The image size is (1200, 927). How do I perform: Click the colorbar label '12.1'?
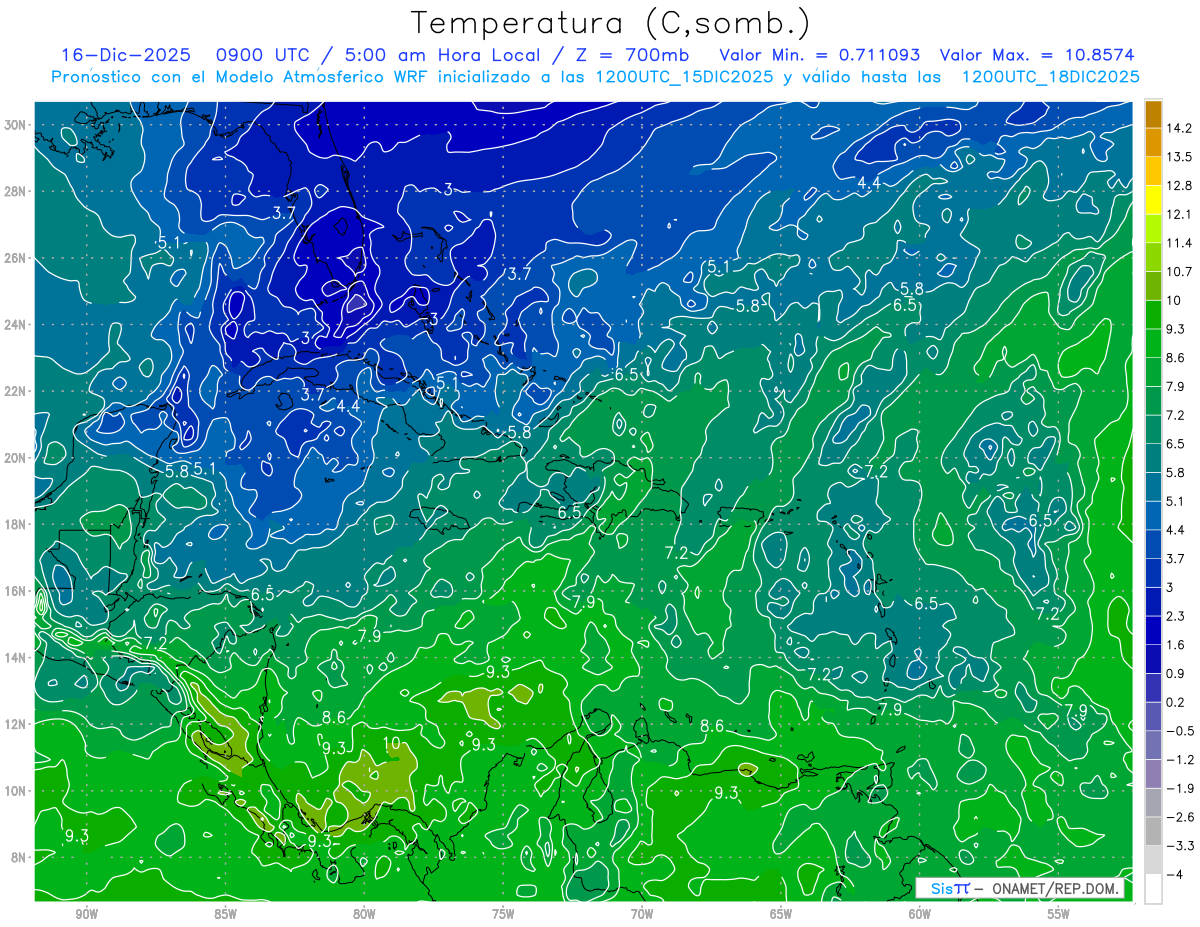(1178, 214)
